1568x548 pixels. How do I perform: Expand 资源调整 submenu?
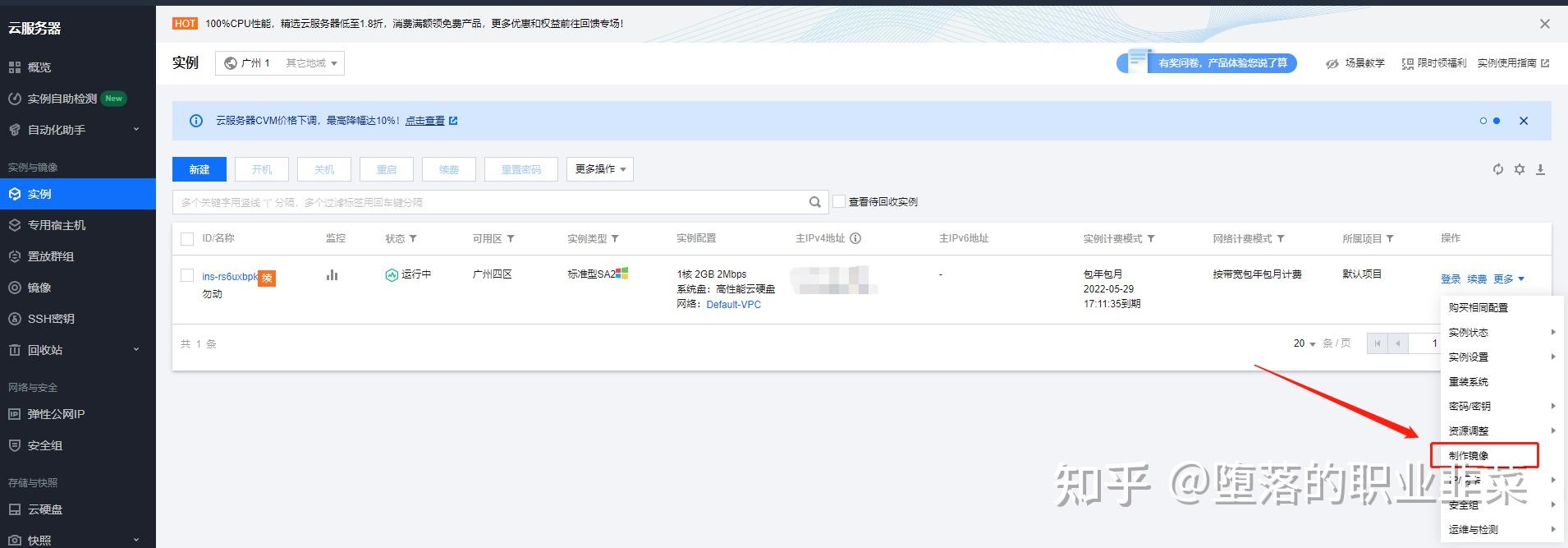[1502, 431]
